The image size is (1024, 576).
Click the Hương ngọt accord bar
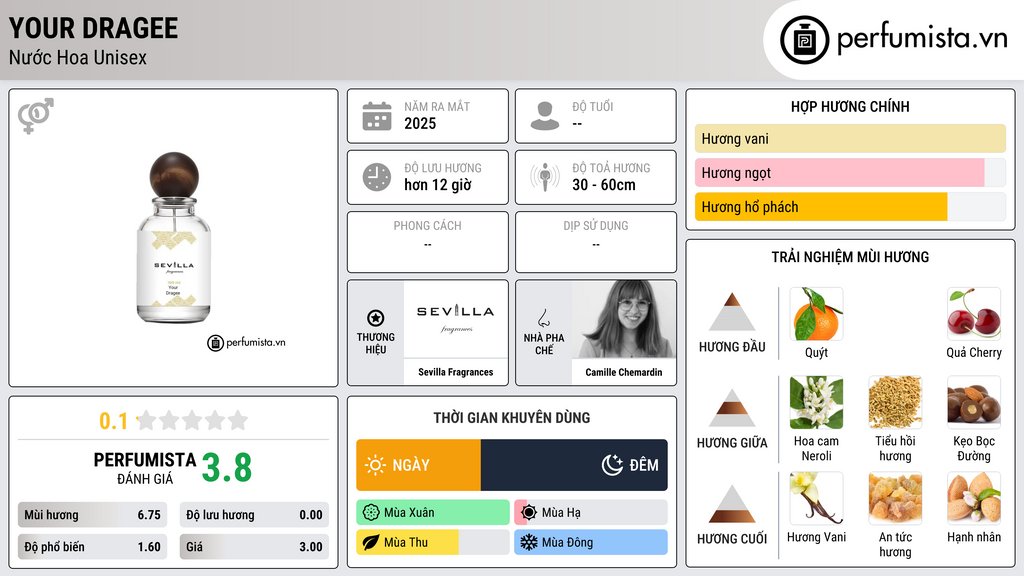(x=850, y=172)
